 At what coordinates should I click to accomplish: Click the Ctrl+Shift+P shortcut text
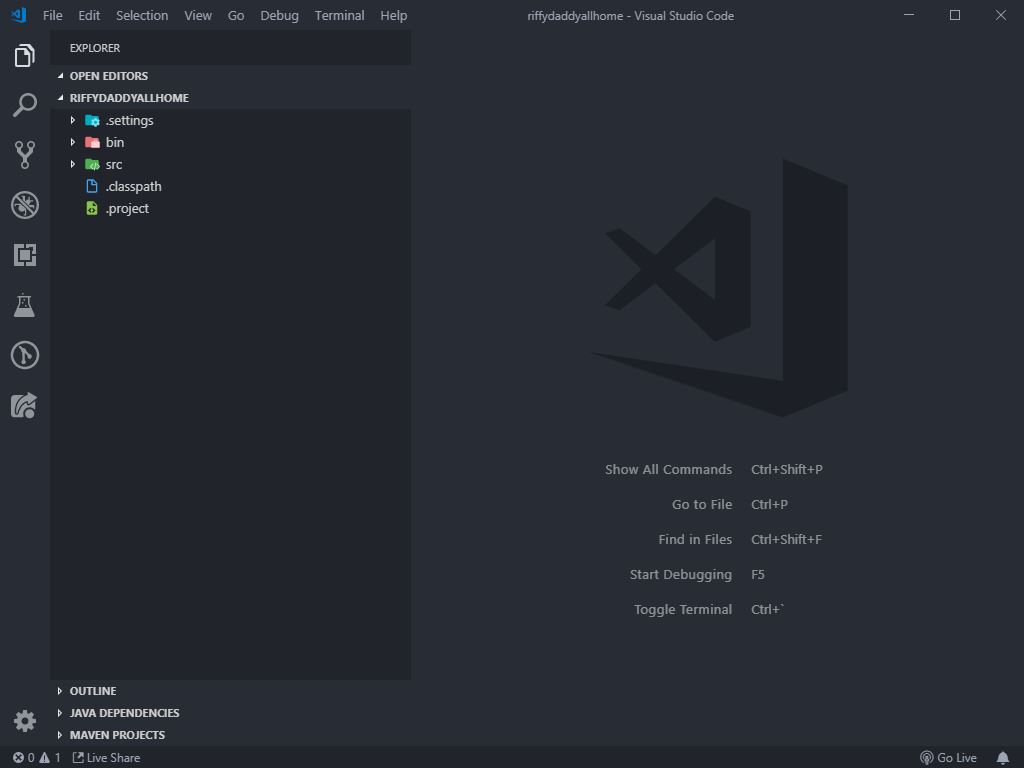tap(787, 470)
